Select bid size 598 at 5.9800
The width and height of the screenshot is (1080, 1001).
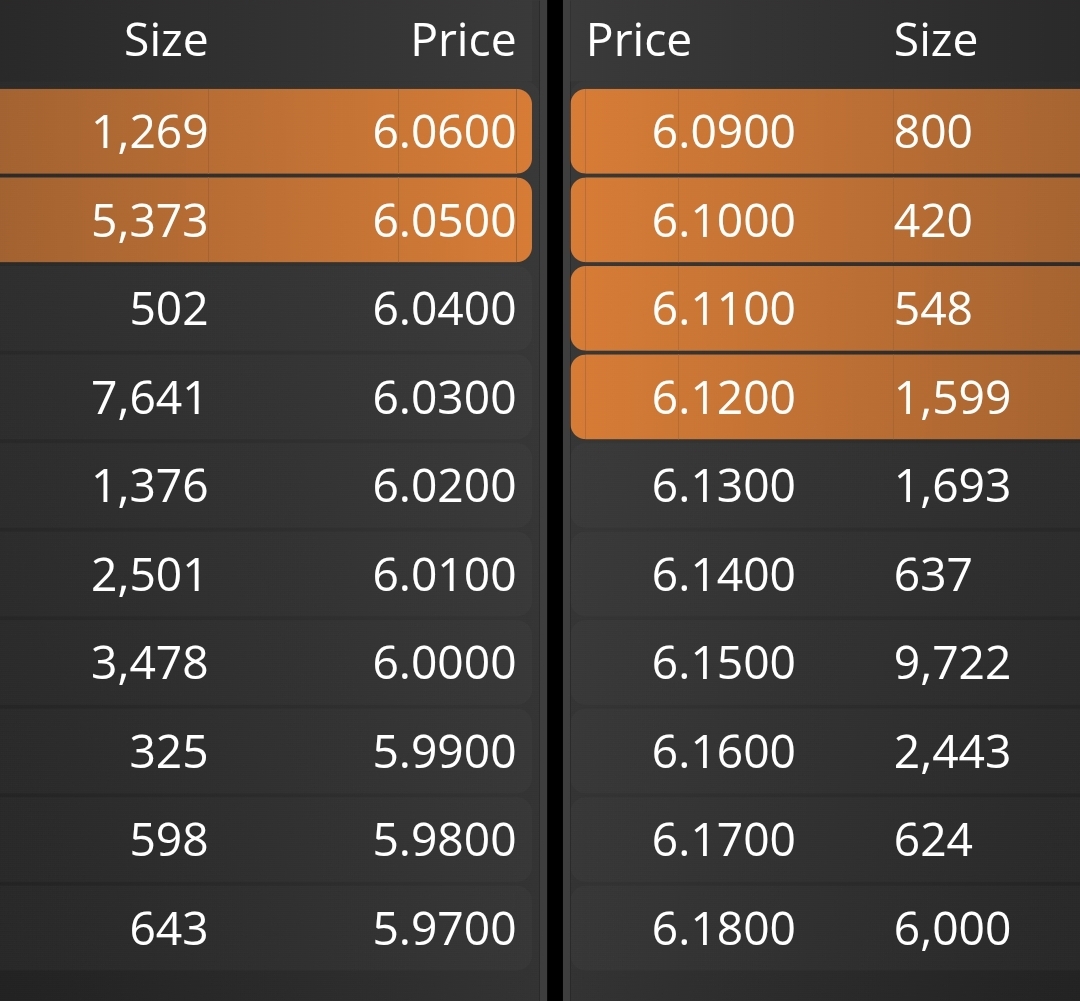(169, 839)
